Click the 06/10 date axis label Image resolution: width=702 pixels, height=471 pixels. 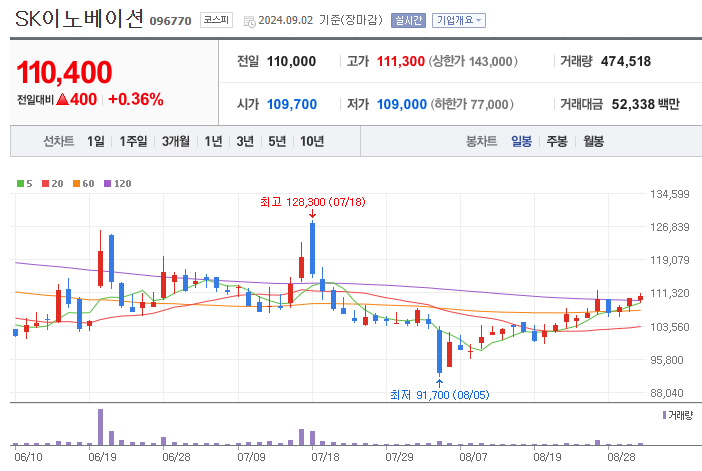click(x=28, y=457)
